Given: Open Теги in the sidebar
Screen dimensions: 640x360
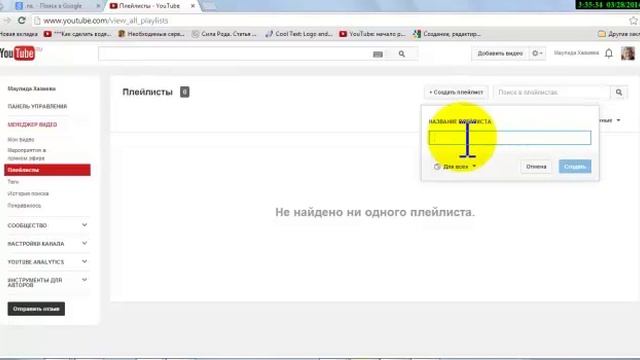Looking at the screenshot, I should 13,182.
